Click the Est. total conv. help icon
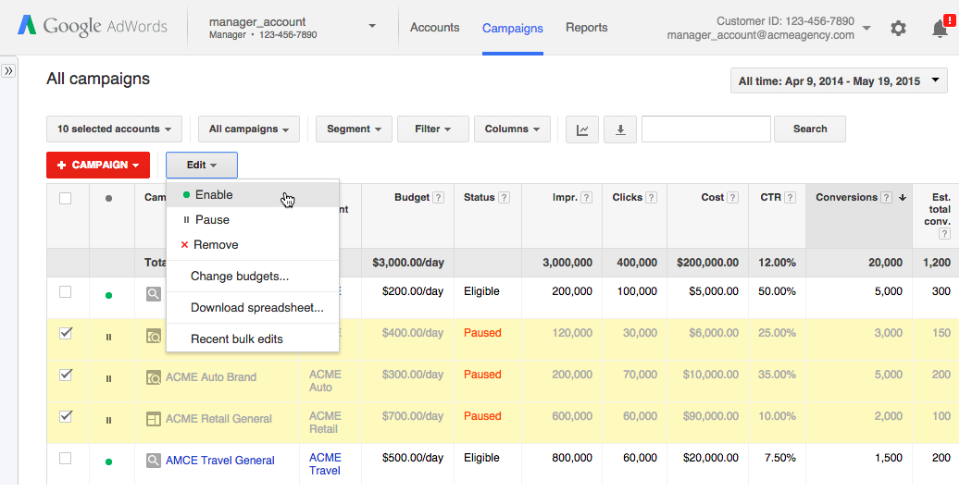 [x=945, y=234]
